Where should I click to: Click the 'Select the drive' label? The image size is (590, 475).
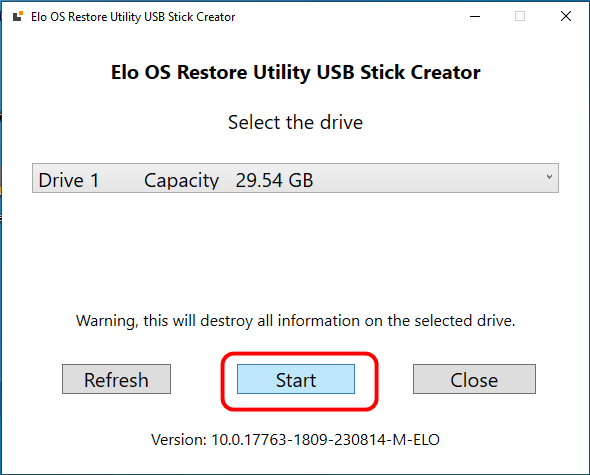295,122
